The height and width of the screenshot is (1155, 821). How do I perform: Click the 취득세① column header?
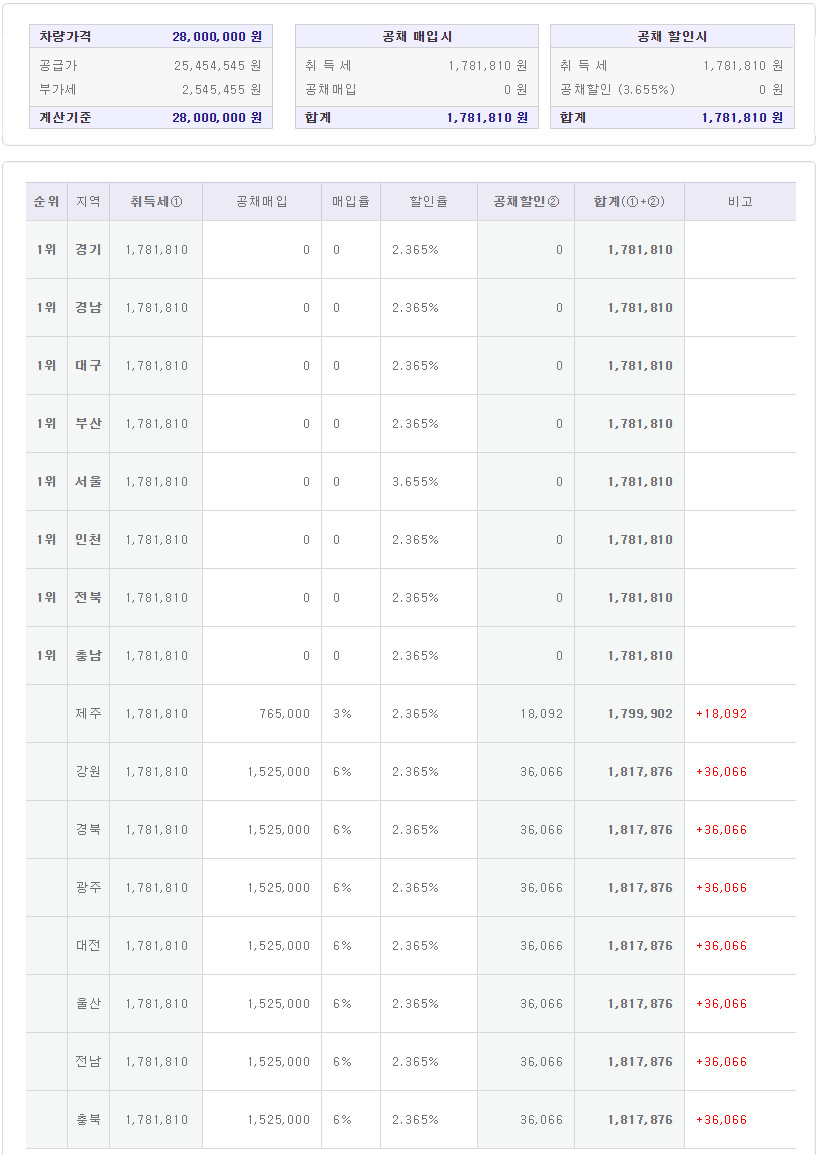156,201
